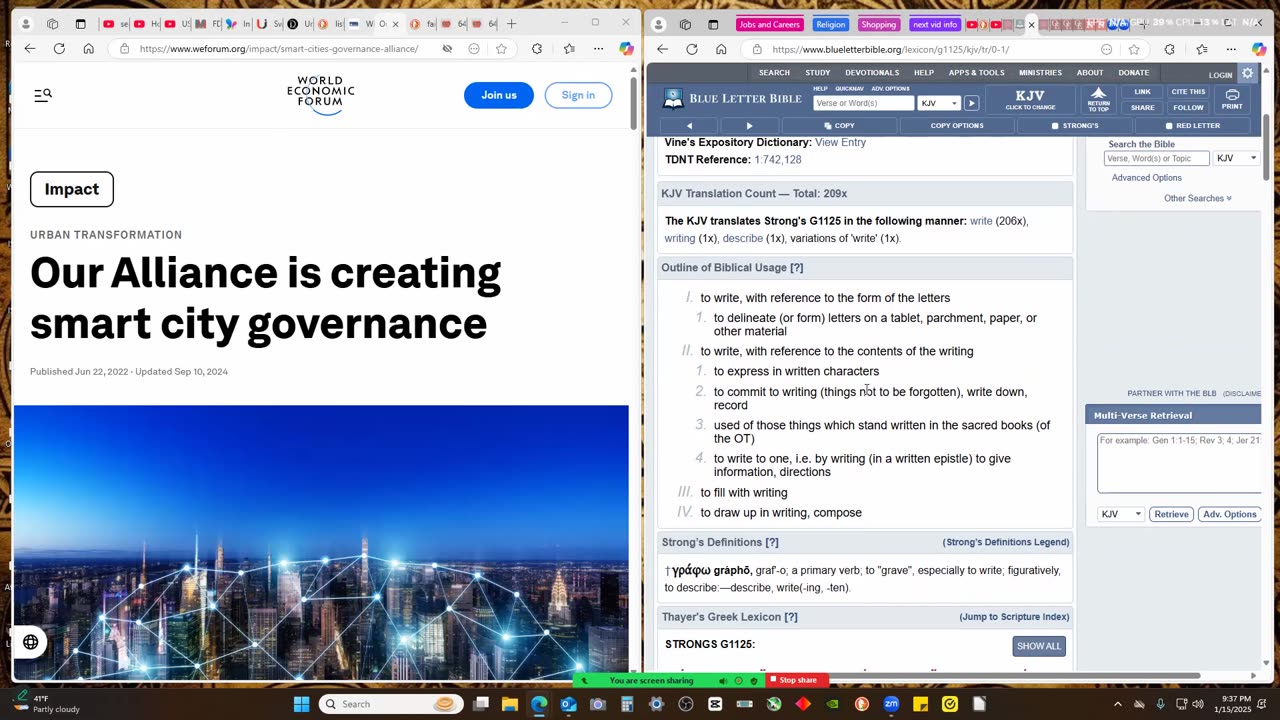Open Copilot icon in the weforum window
Screen dimensions: 1280x720
point(626,48)
